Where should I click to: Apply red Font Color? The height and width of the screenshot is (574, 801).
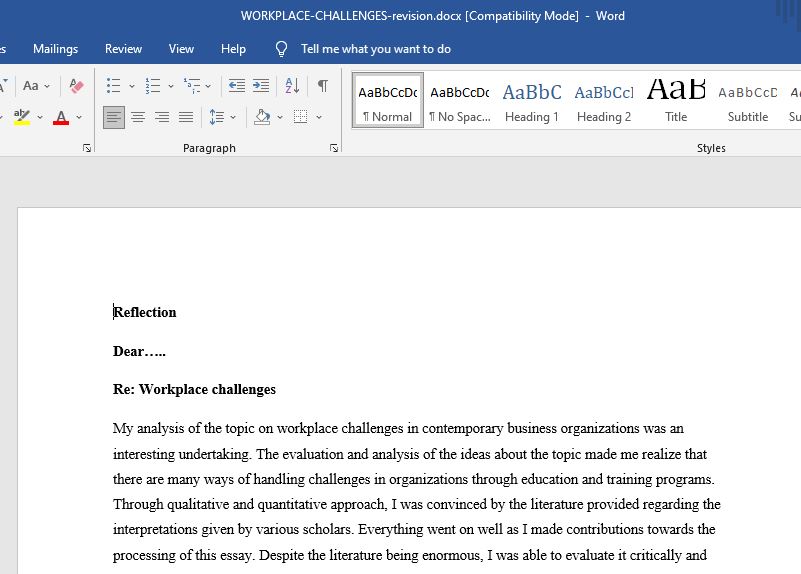61,117
